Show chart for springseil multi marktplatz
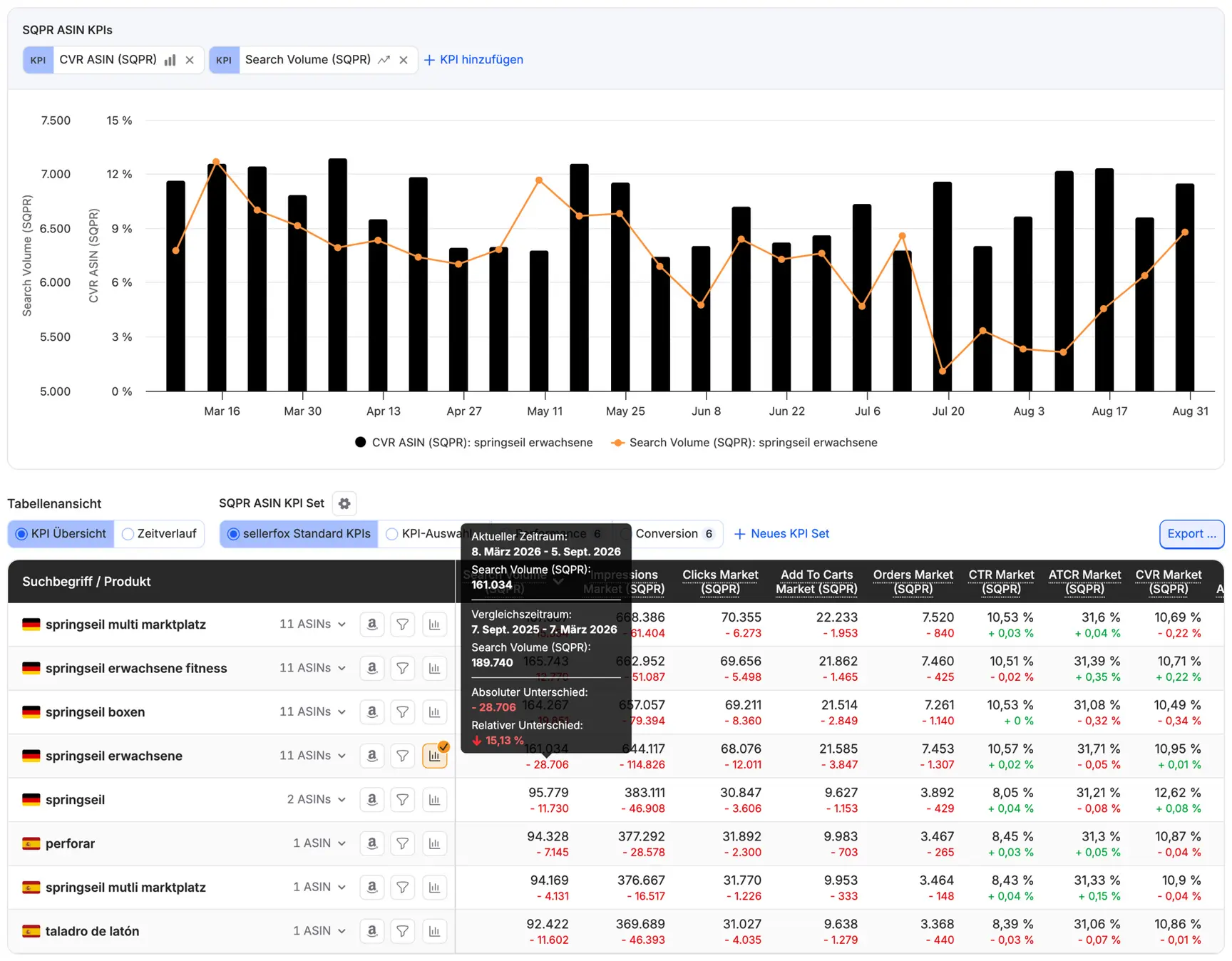The height and width of the screenshot is (961, 1232). (x=434, y=625)
